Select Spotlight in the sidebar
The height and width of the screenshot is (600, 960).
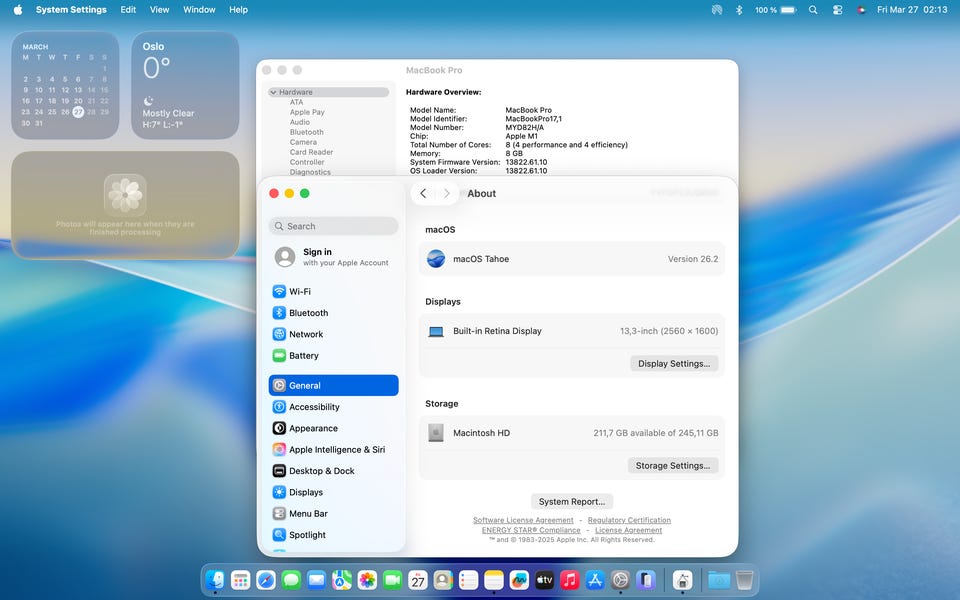click(307, 535)
